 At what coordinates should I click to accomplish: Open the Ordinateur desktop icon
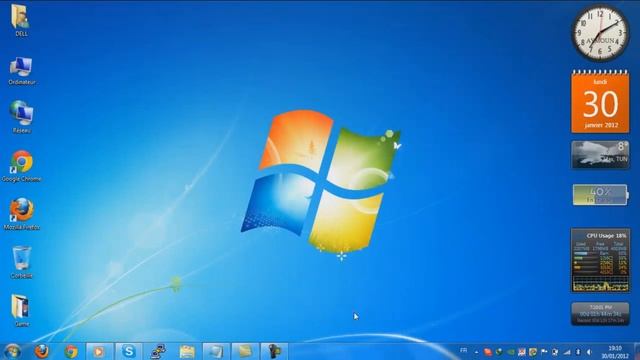(x=21, y=71)
